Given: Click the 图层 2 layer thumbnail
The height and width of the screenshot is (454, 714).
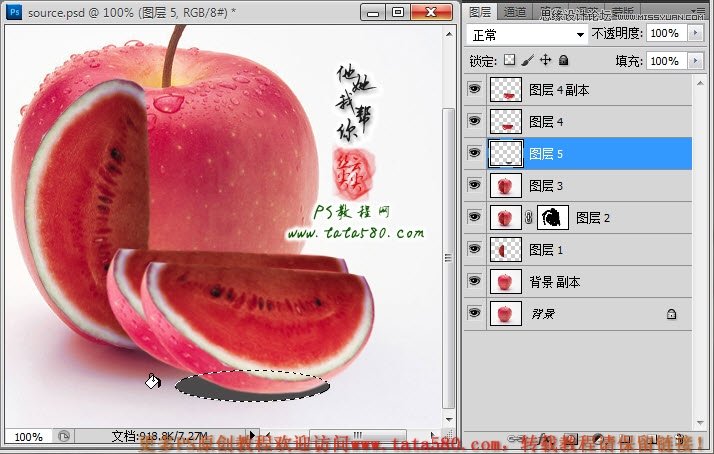Looking at the screenshot, I should [x=505, y=218].
